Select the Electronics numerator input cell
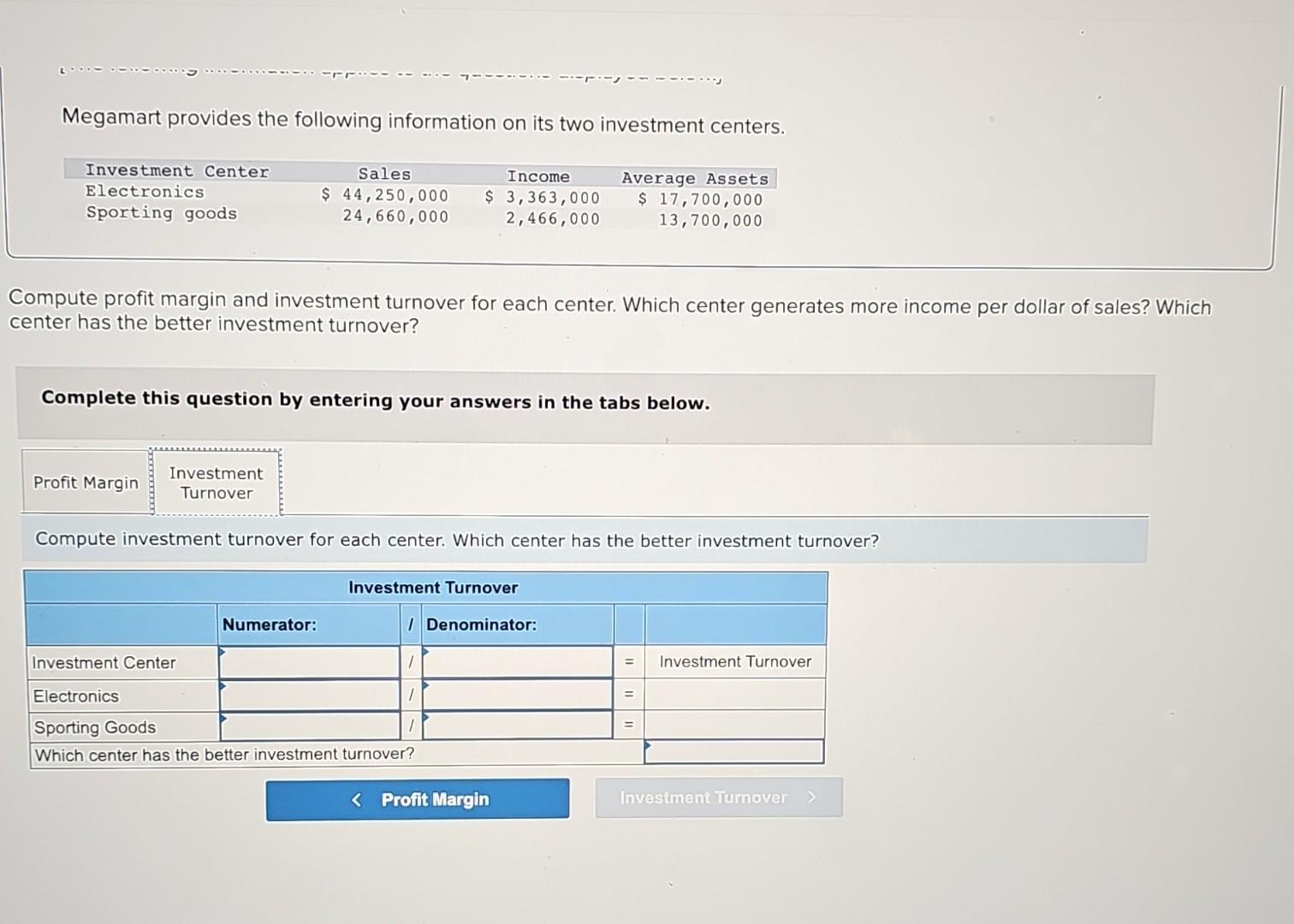The height and width of the screenshot is (924, 1294). pyautogui.click(x=309, y=696)
